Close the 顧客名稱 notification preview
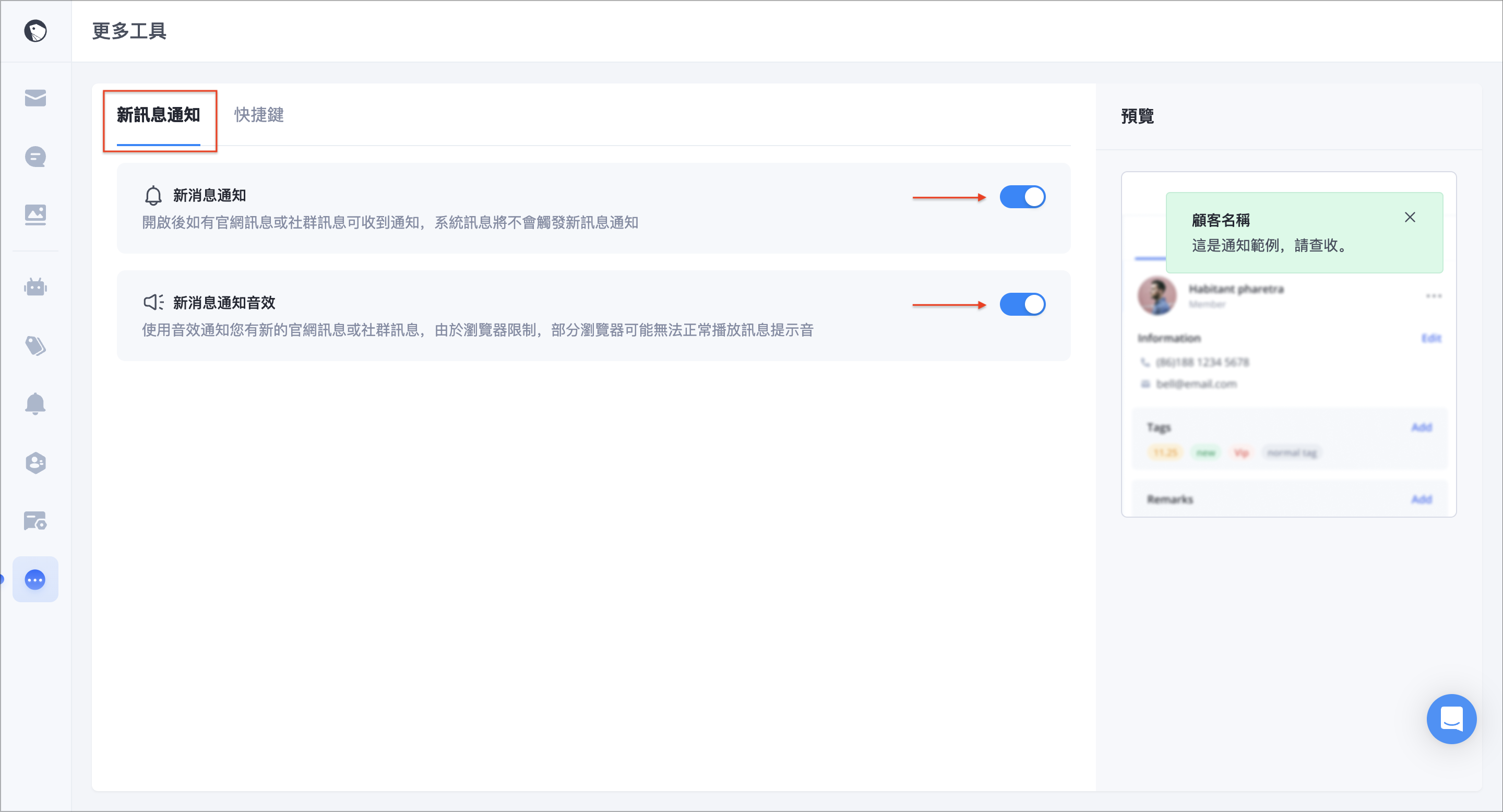The image size is (1503, 812). [1410, 218]
